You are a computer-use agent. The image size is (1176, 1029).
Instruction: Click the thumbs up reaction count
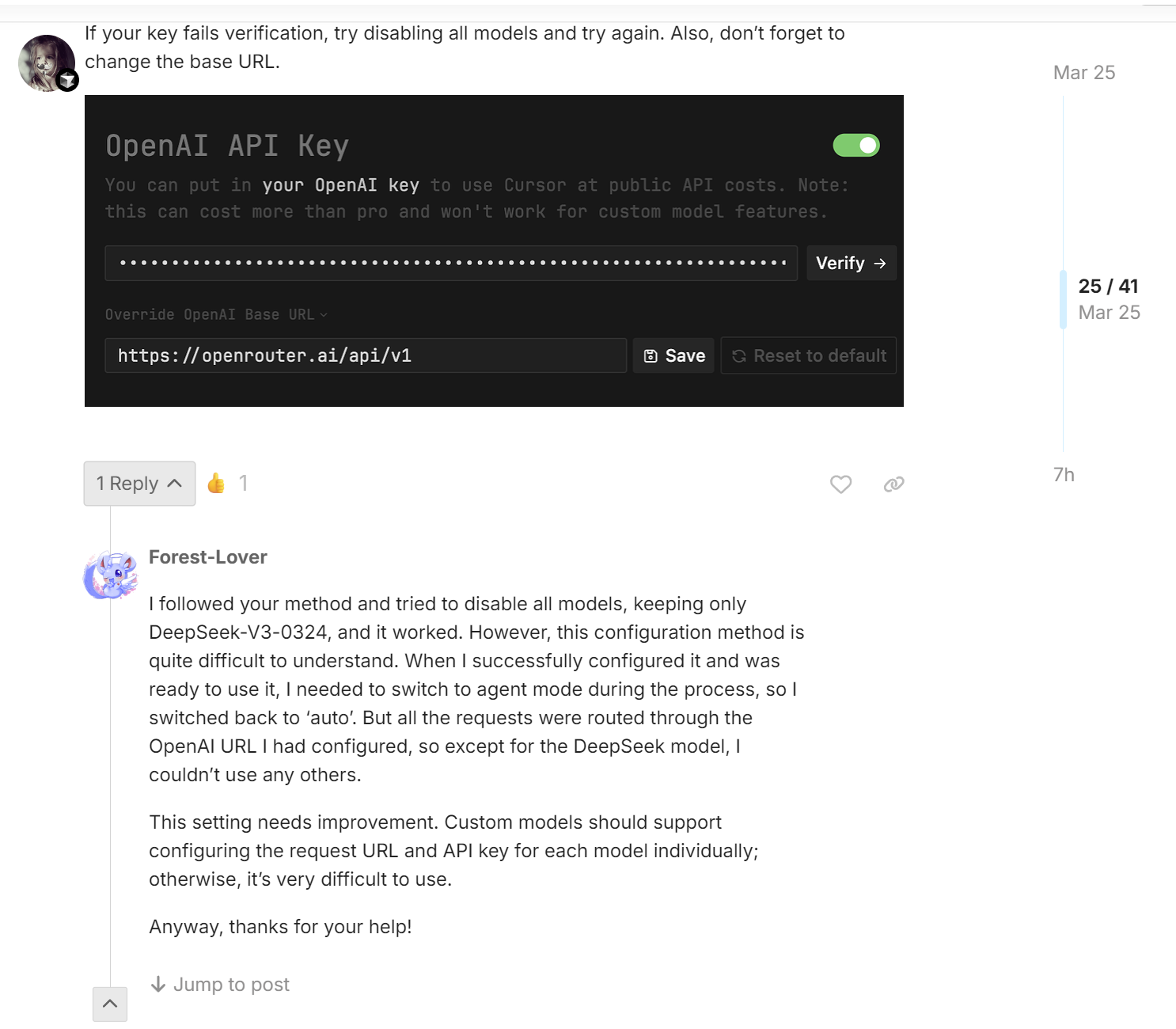click(x=244, y=483)
